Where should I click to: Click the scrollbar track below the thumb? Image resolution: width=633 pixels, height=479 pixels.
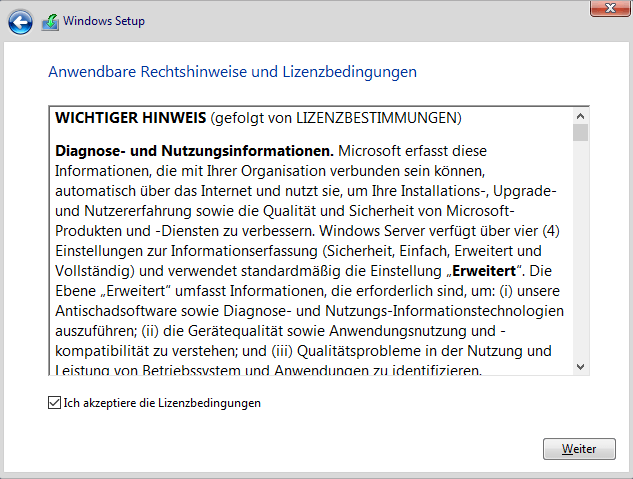581,250
